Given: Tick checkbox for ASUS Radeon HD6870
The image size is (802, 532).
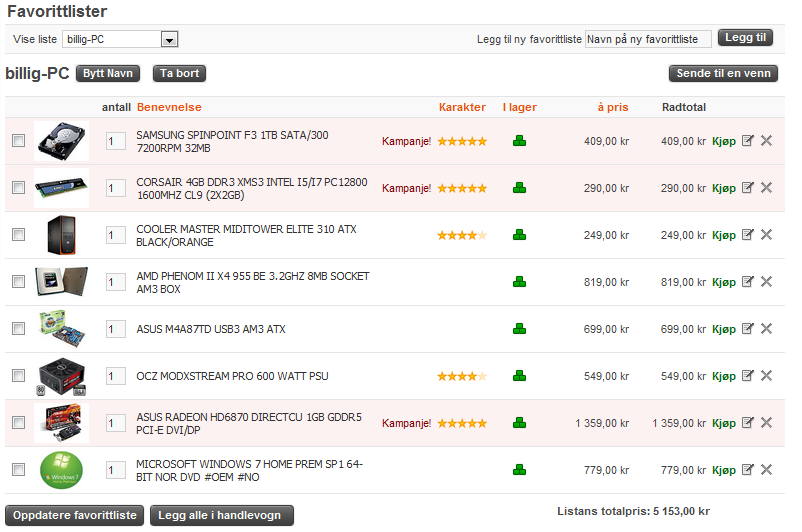Looking at the screenshot, I should (x=18, y=423).
